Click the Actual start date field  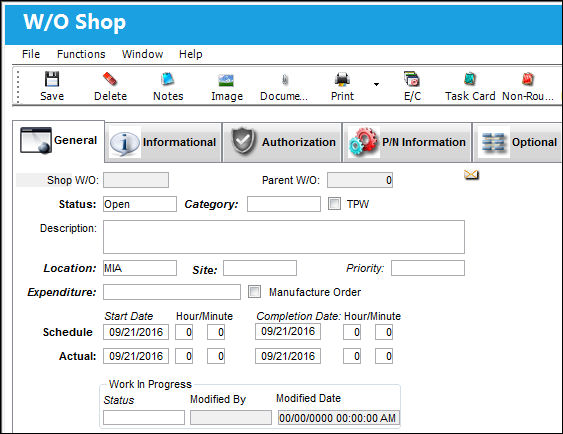click(136, 356)
